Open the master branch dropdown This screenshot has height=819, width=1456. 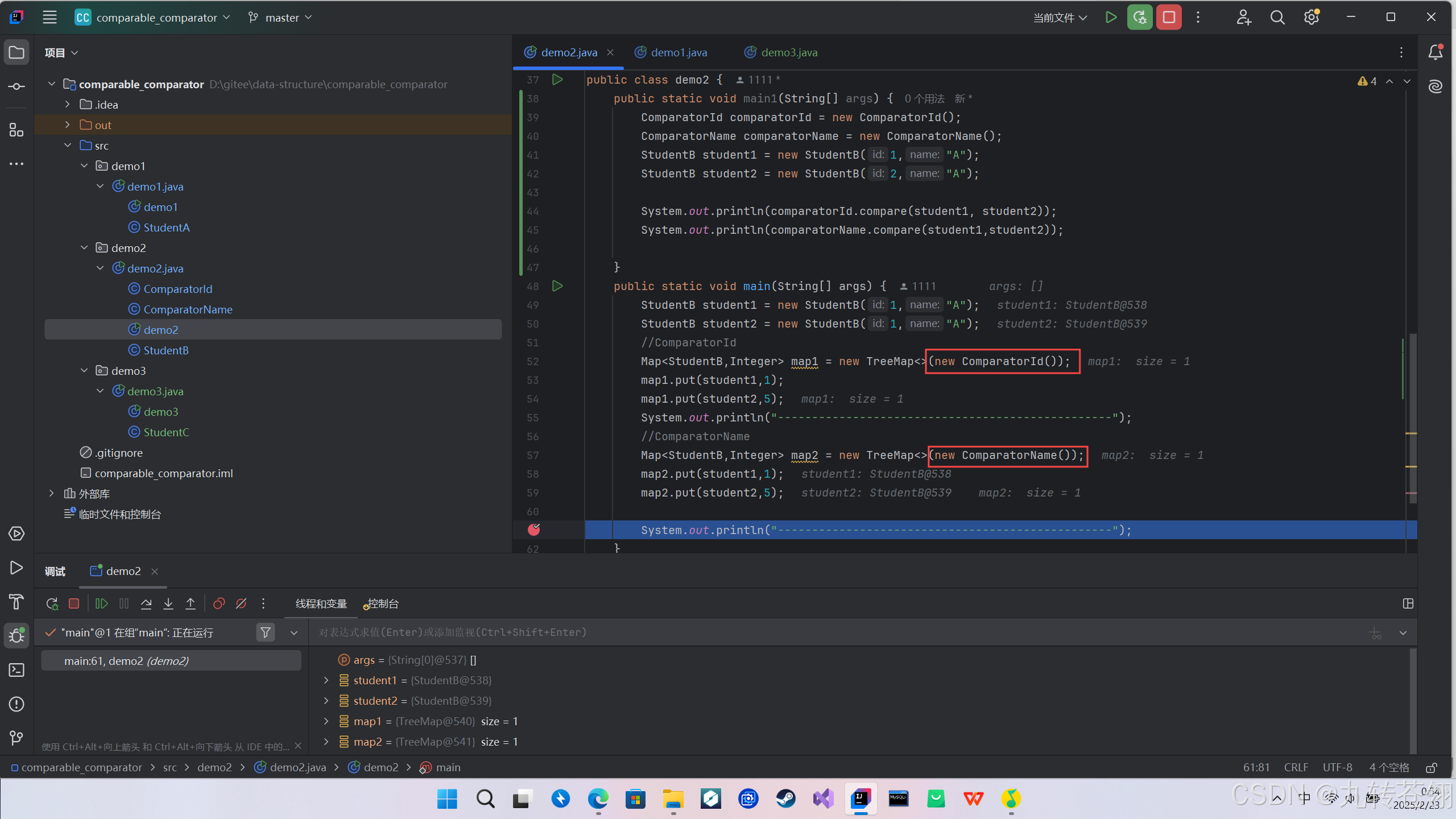pos(281,18)
